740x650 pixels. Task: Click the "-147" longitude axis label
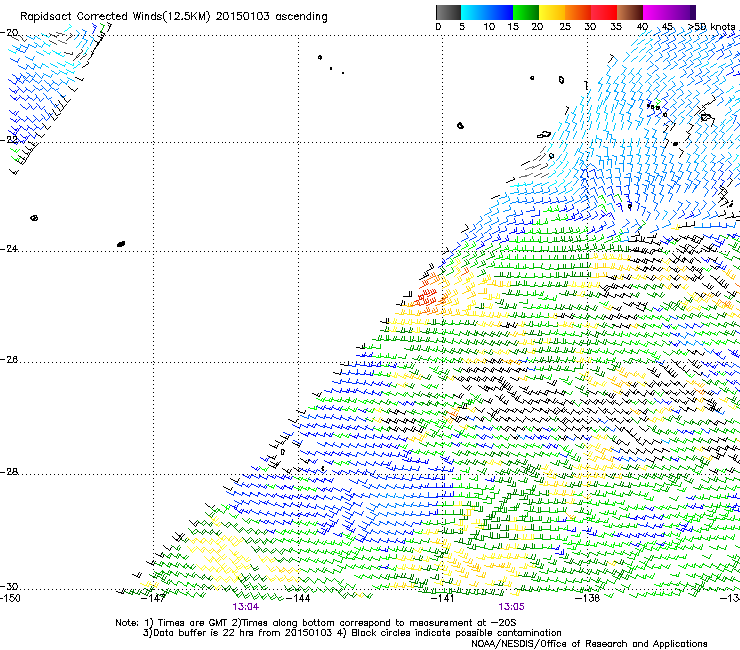(x=154, y=598)
